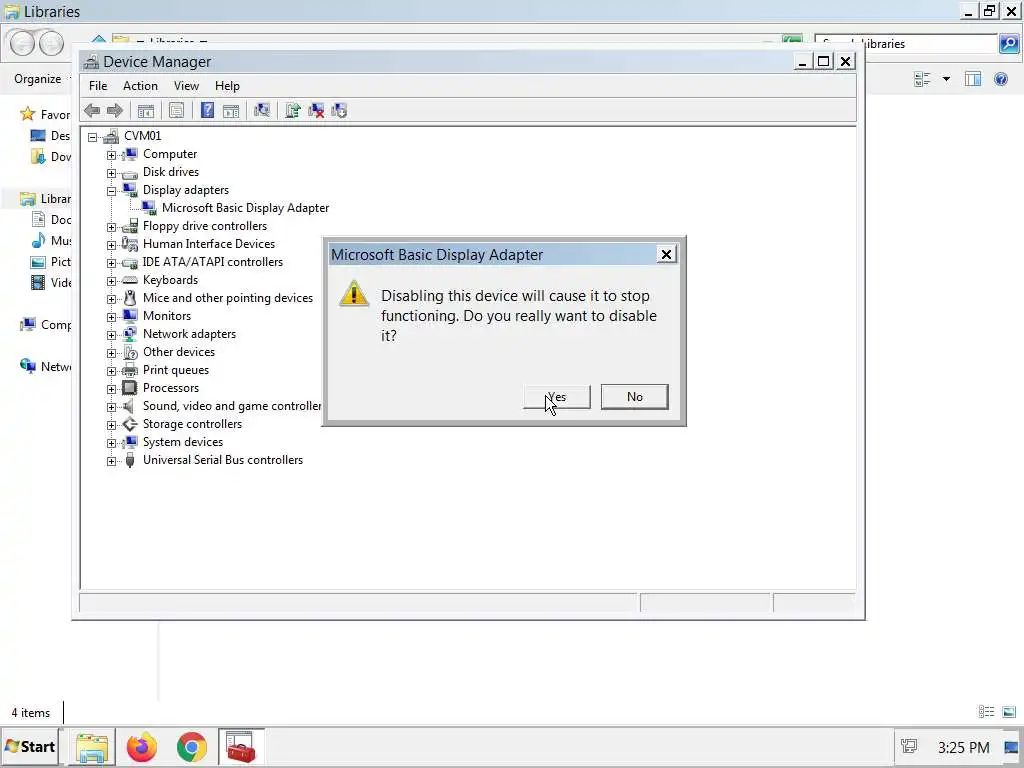Viewport: 1024px width, 768px height.
Task: Click the change-view icon in Libraries toolbar
Action: click(922, 79)
